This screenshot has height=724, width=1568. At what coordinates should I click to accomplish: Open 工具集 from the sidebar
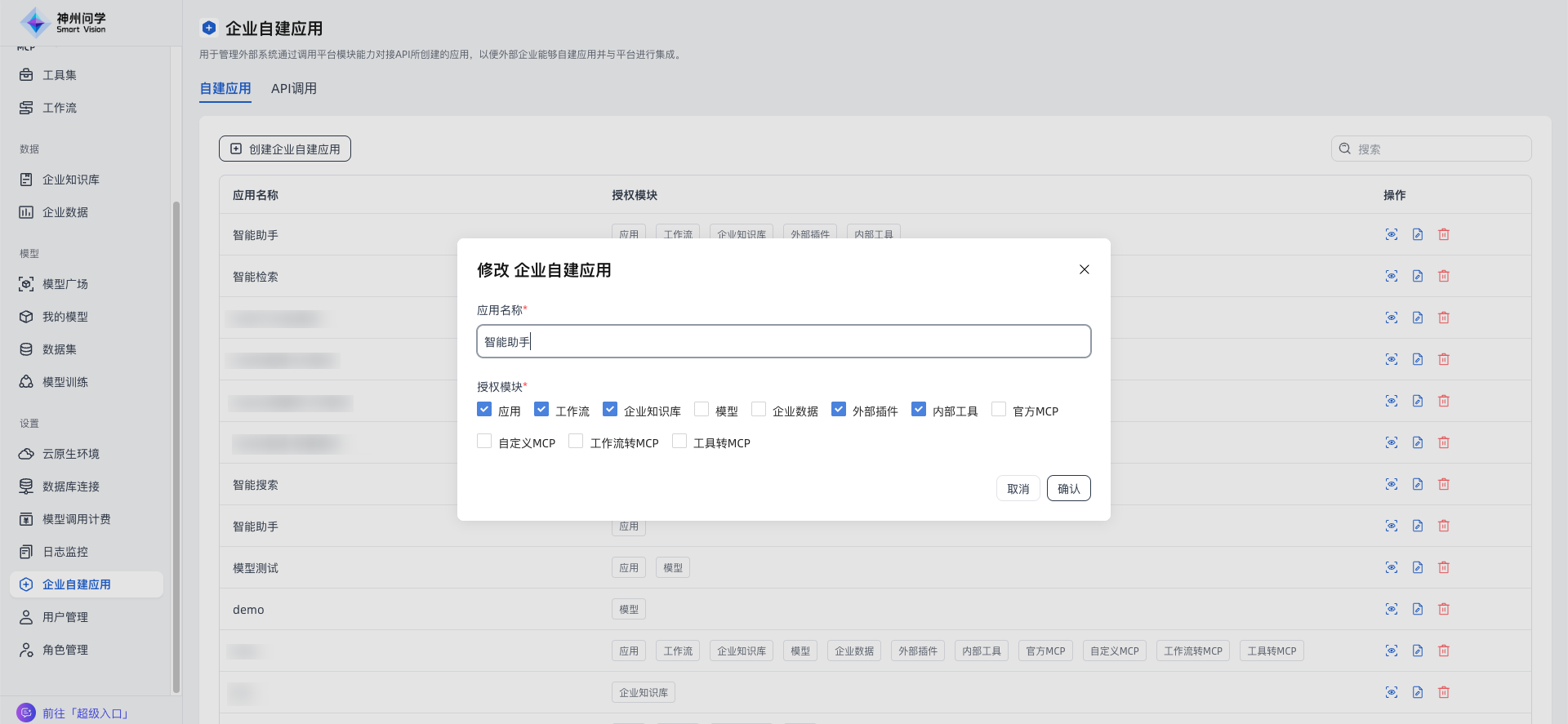click(60, 75)
